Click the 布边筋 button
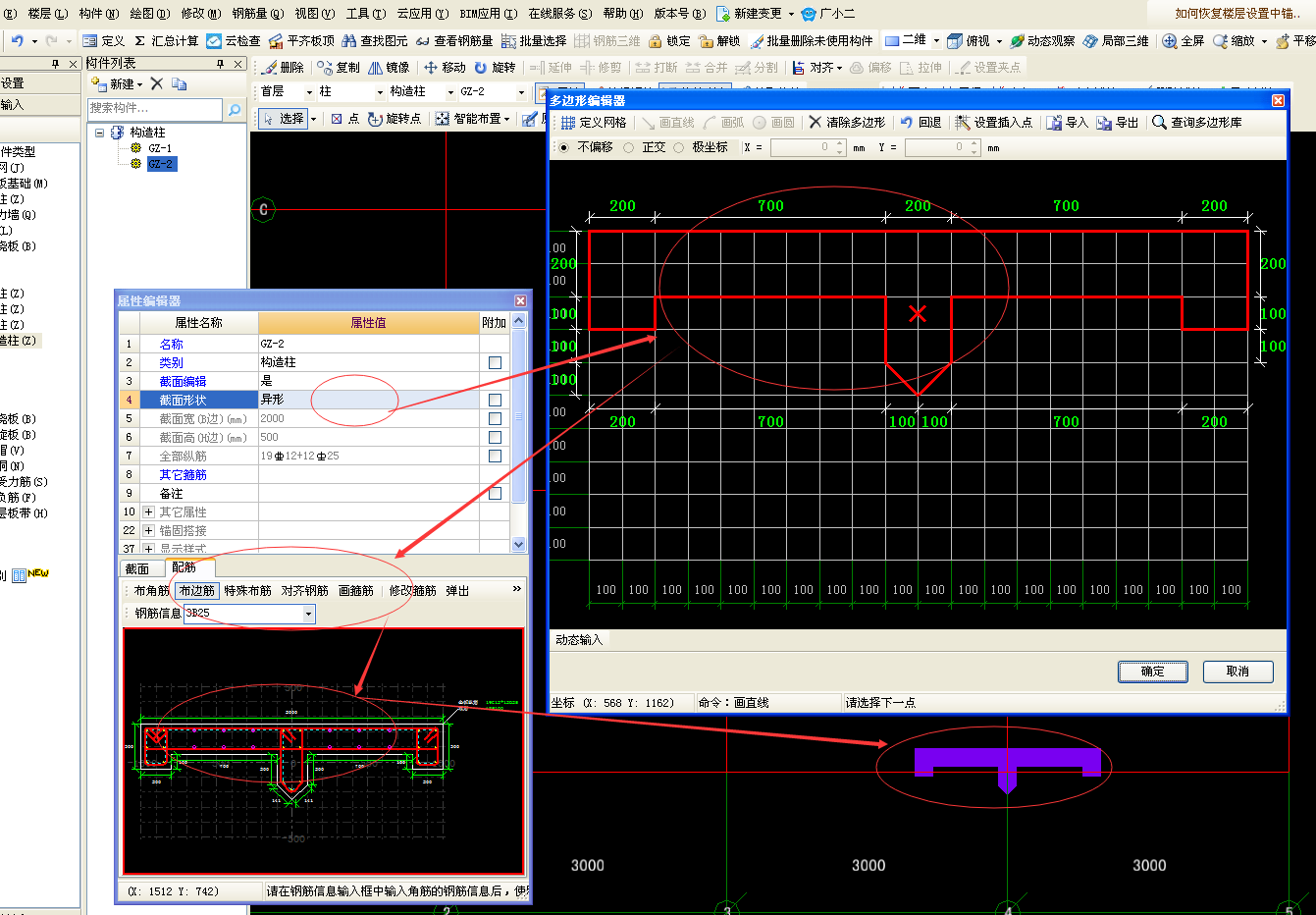The width and height of the screenshot is (1316, 915). [196, 591]
